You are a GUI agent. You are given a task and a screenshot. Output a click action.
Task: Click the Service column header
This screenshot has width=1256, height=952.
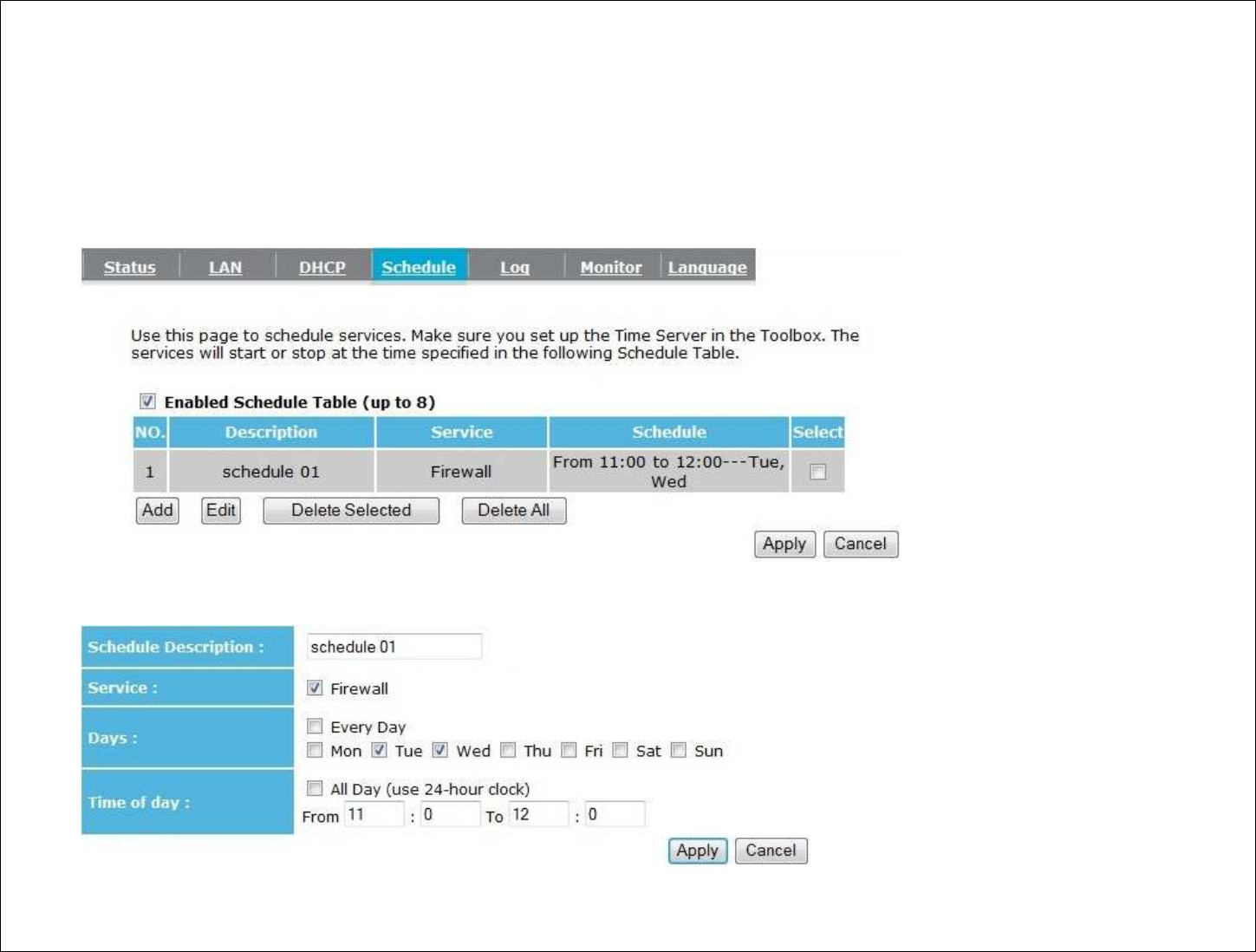(461, 432)
